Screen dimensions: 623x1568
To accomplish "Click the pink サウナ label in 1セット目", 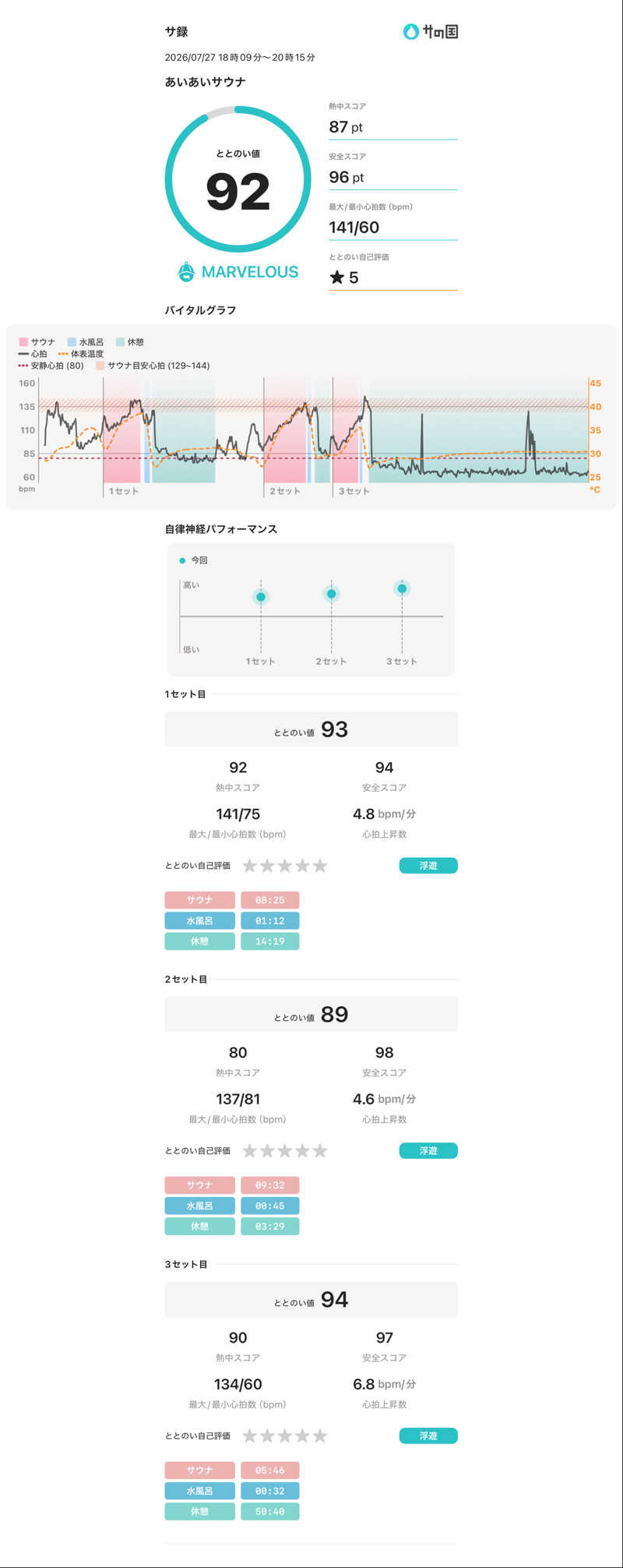I will pyautogui.click(x=199, y=900).
